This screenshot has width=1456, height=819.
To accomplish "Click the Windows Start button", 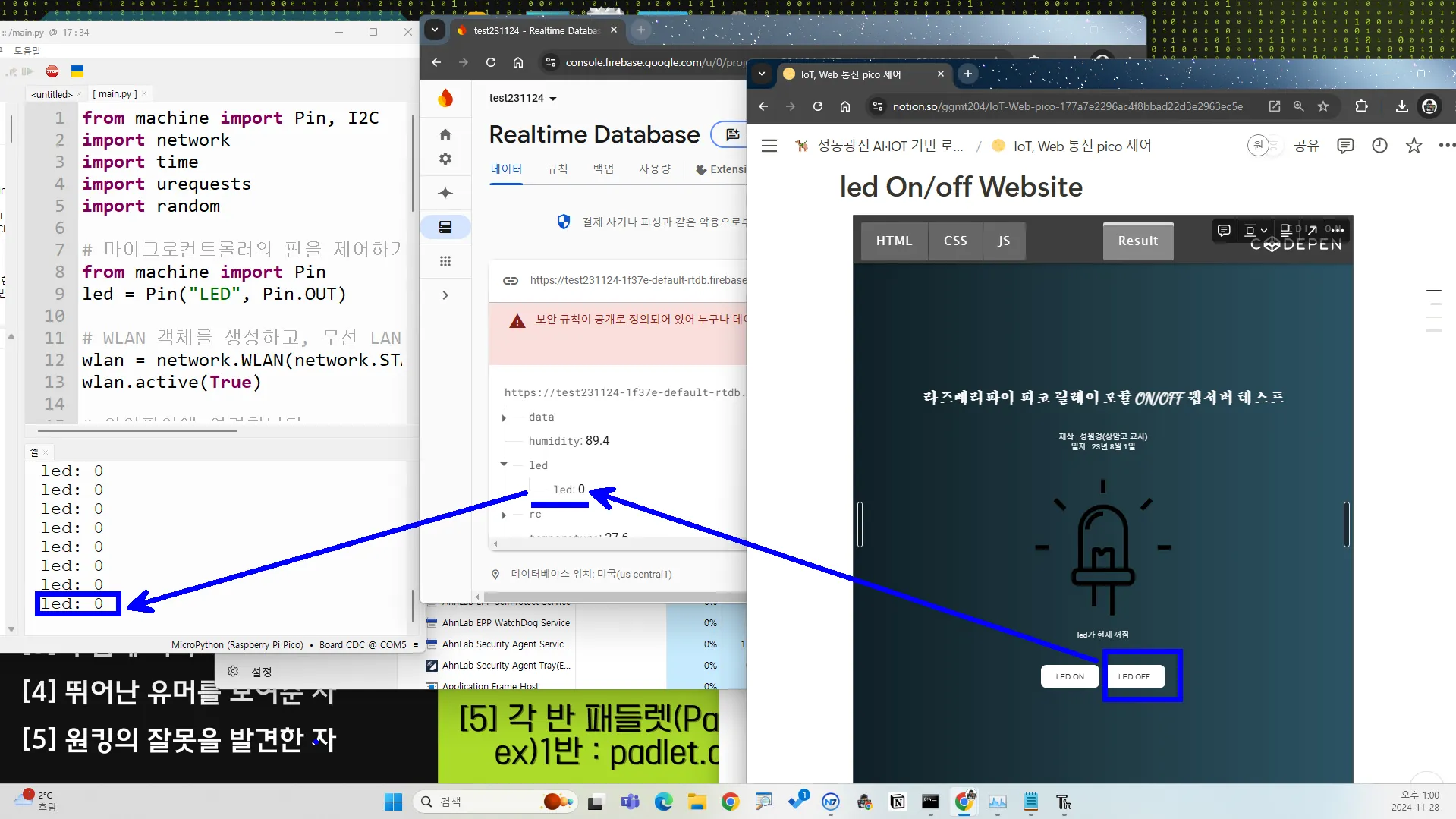I will (393, 802).
